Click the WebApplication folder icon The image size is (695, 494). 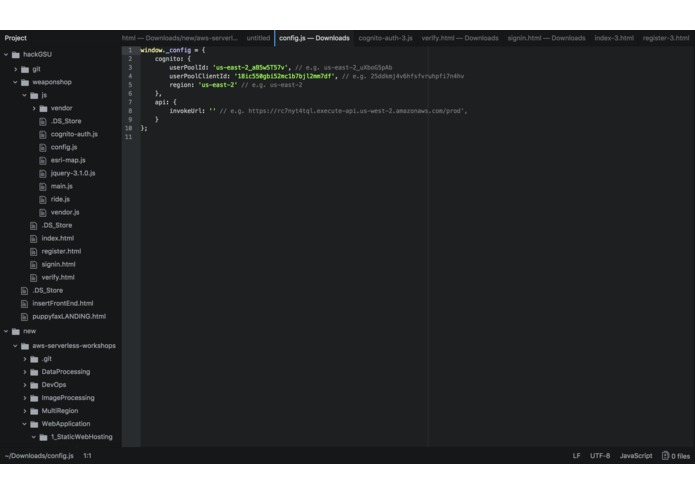point(34,424)
